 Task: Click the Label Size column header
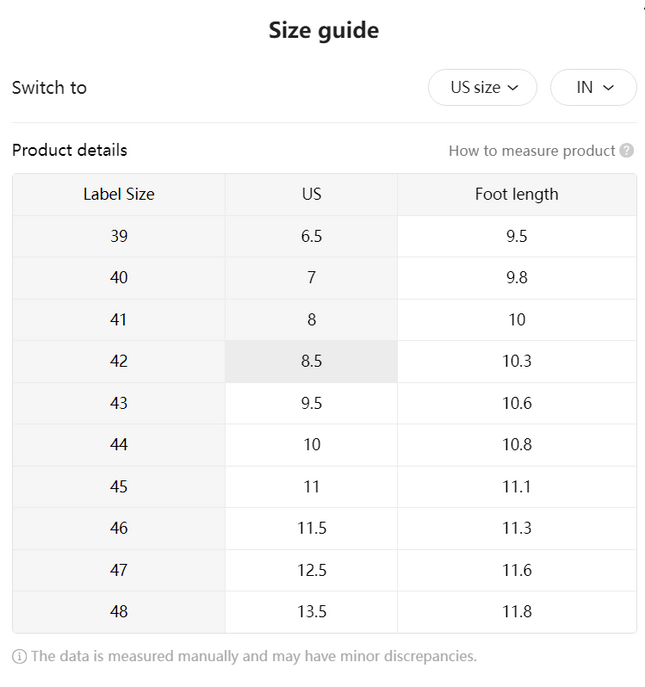point(119,194)
